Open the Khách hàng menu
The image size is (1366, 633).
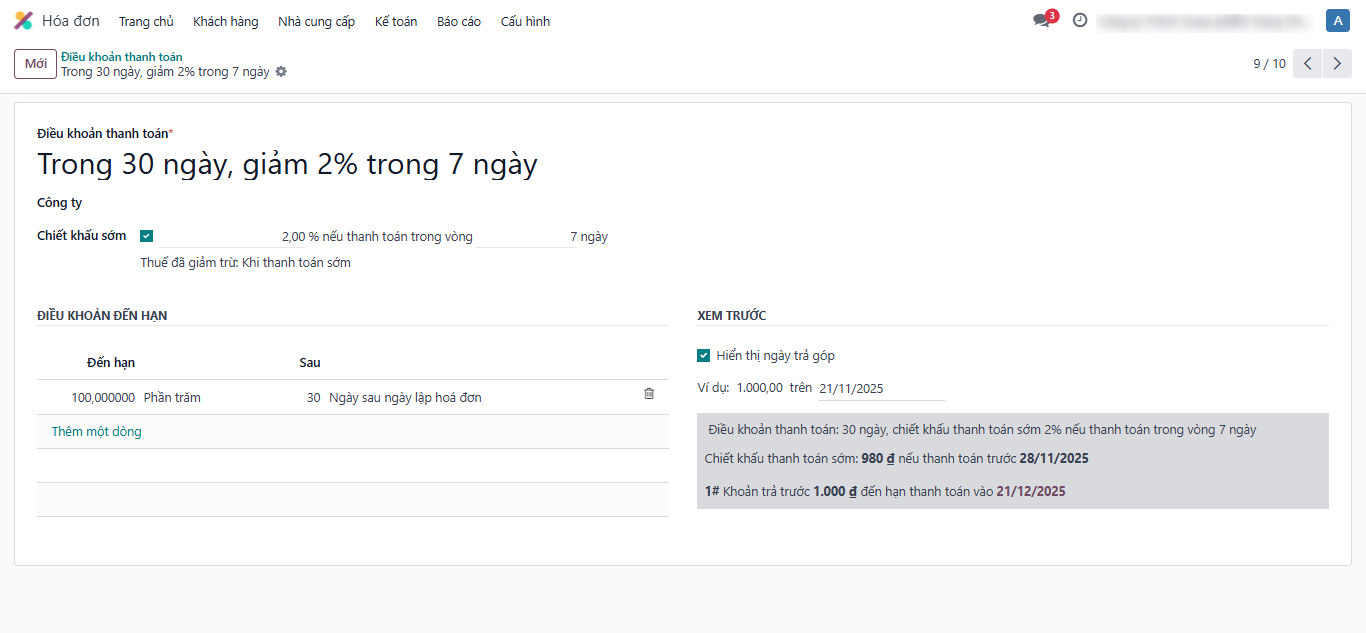point(225,21)
